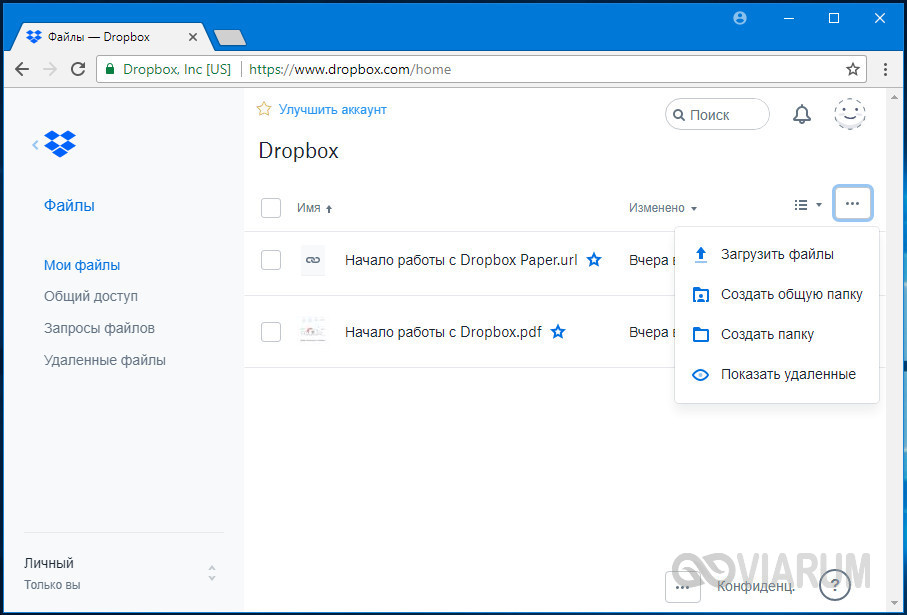Click the link icon of Paper.url file

click(313, 260)
